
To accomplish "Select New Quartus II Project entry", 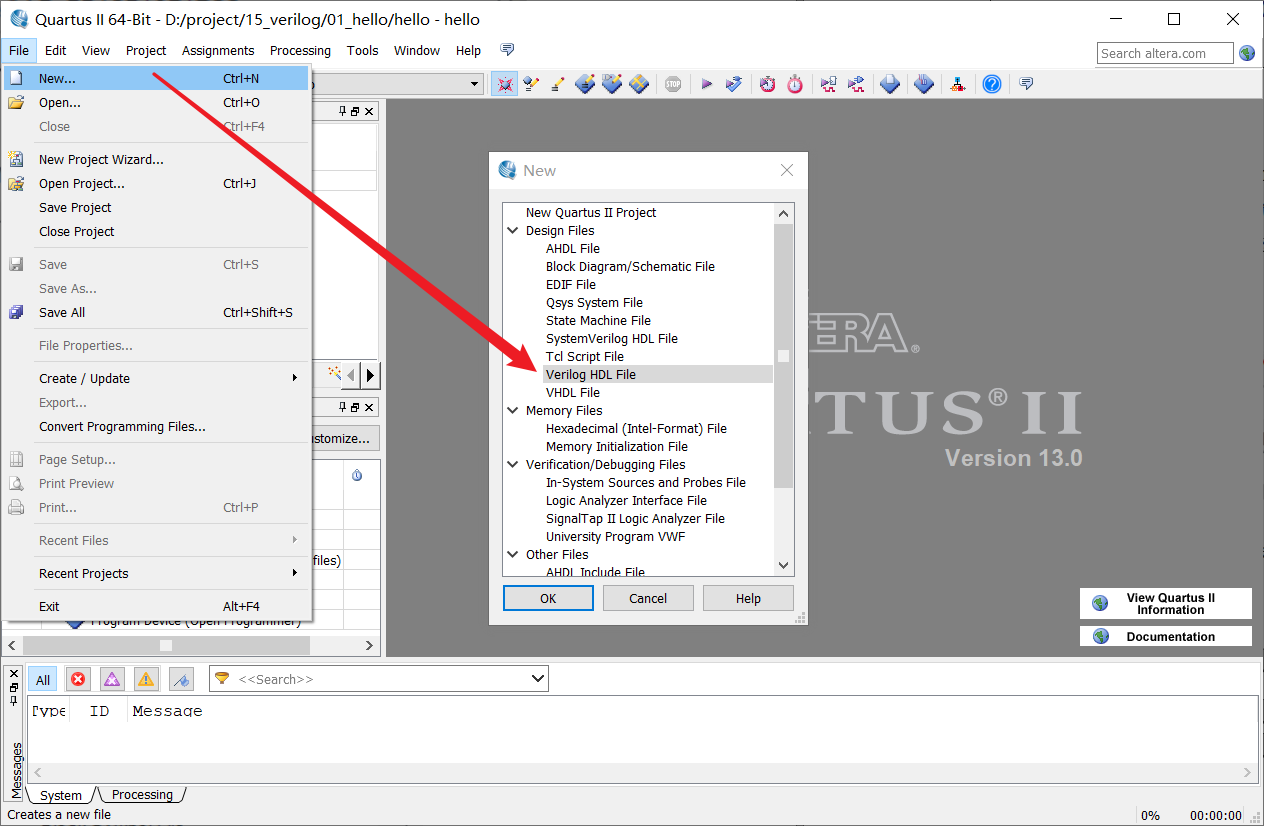I will (x=591, y=212).
